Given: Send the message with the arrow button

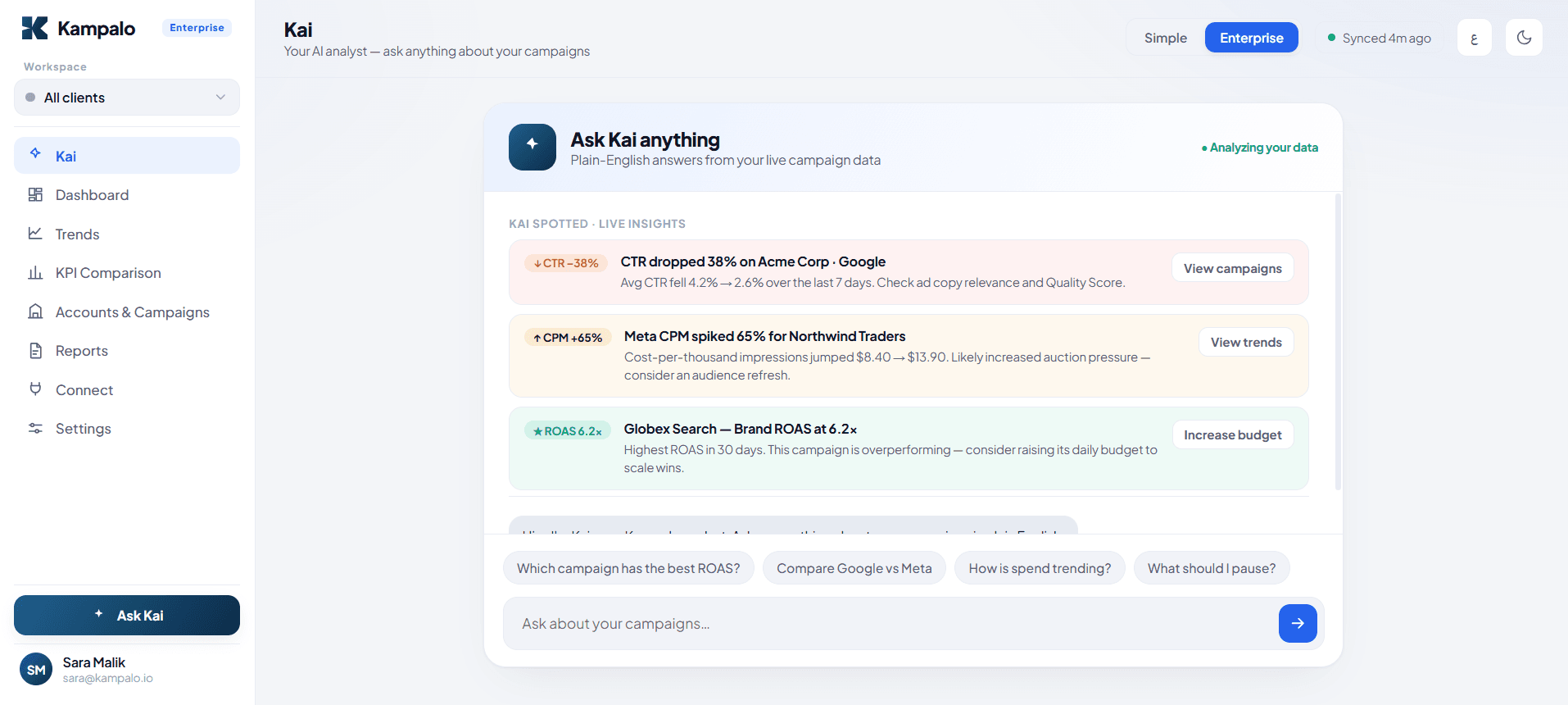Looking at the screenshot, I should (x=1298, y=623).
